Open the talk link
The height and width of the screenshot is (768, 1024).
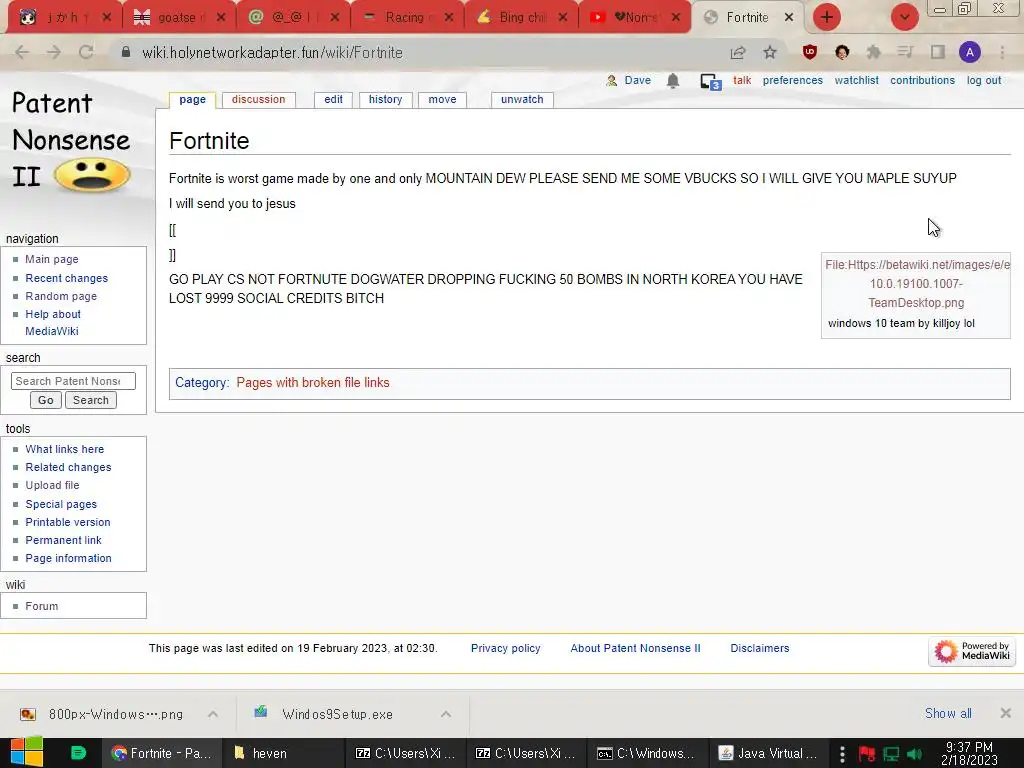pos(742,80)
